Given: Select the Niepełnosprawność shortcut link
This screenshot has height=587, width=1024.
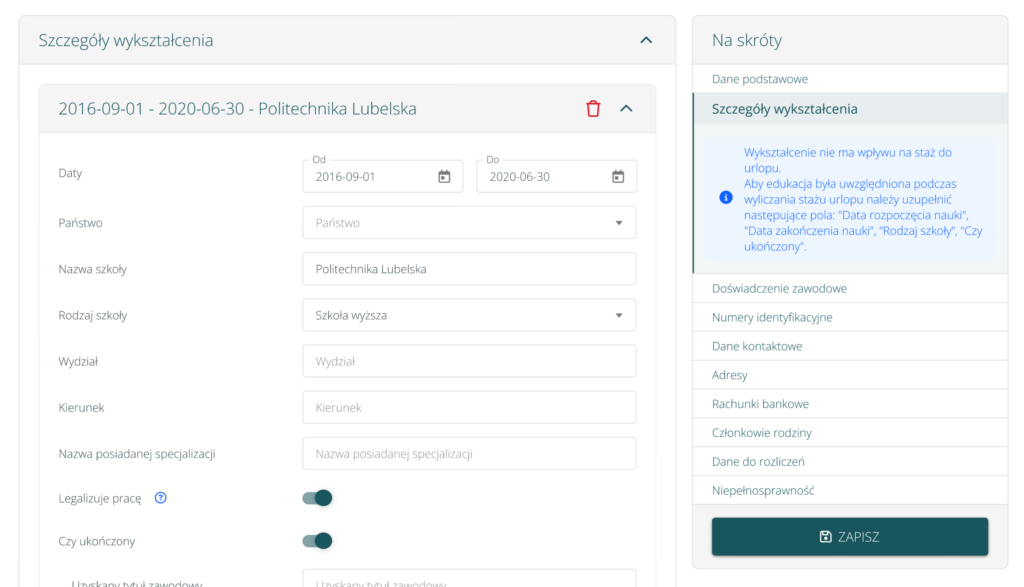Looking at the screenshot, I should point(763,491).
